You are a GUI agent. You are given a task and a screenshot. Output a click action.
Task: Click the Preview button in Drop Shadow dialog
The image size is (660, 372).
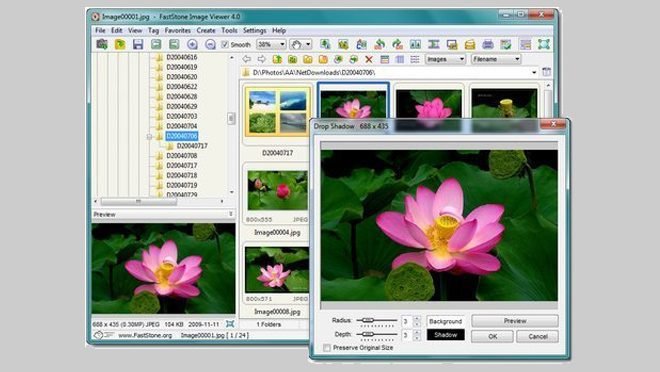[x=515, y=321]
